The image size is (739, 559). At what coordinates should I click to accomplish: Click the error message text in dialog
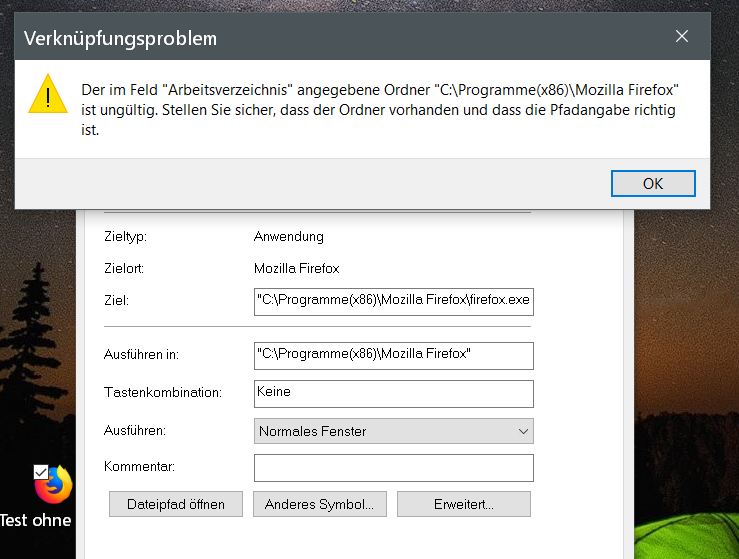point(379,110)
